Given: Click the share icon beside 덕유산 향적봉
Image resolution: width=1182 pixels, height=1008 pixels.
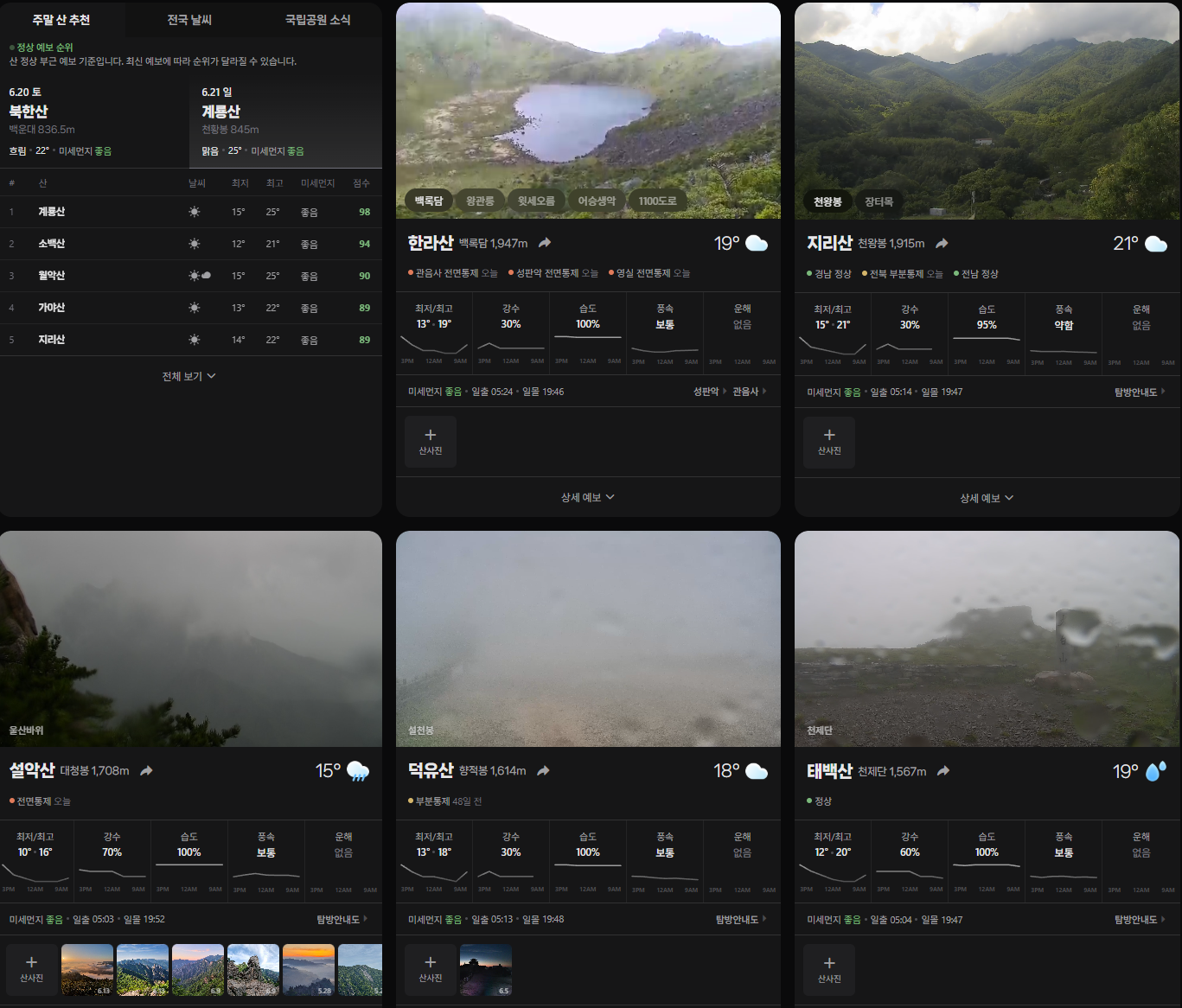Looking at the screenshot, I should 543,770.
